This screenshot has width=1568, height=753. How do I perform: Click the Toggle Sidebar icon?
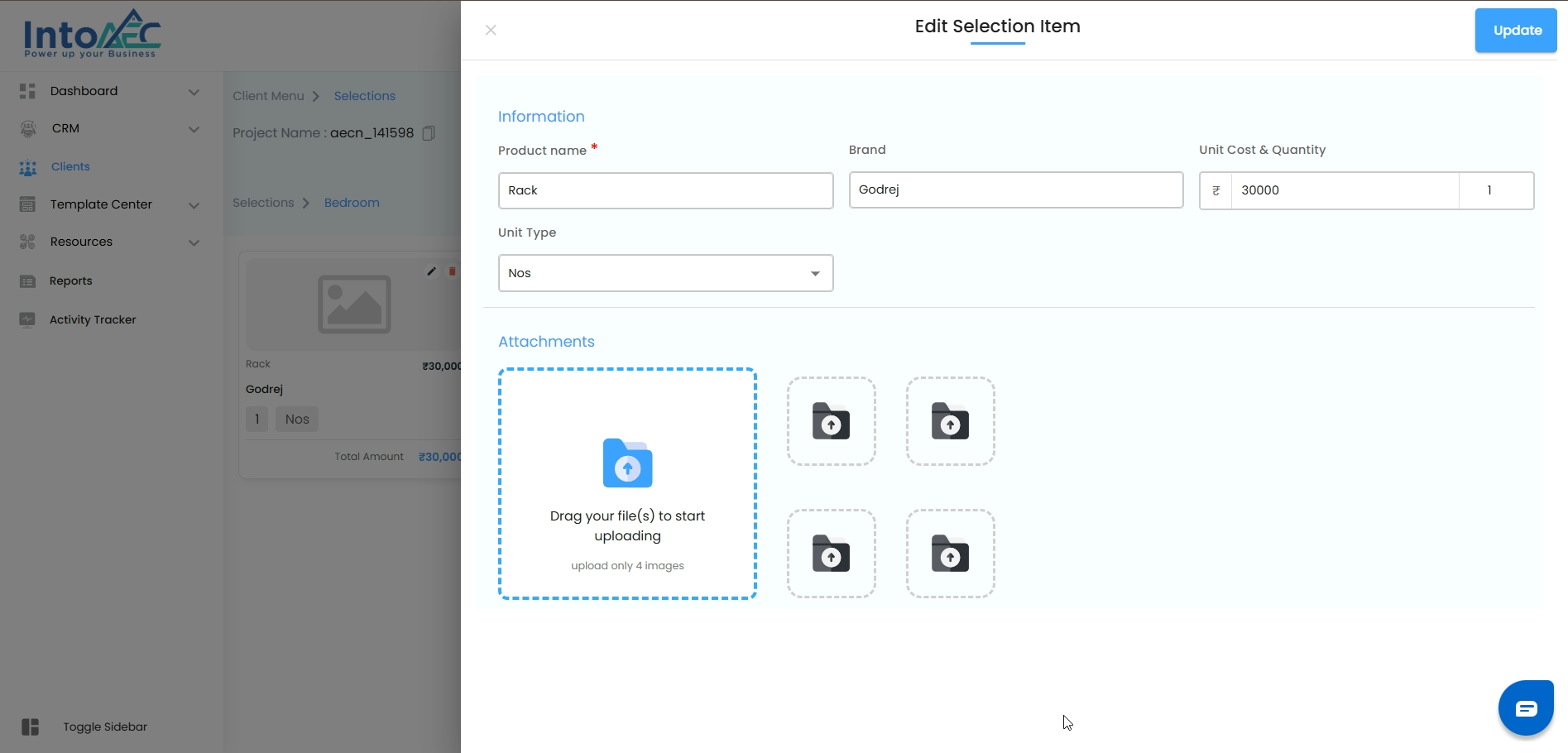pos(31,727)
